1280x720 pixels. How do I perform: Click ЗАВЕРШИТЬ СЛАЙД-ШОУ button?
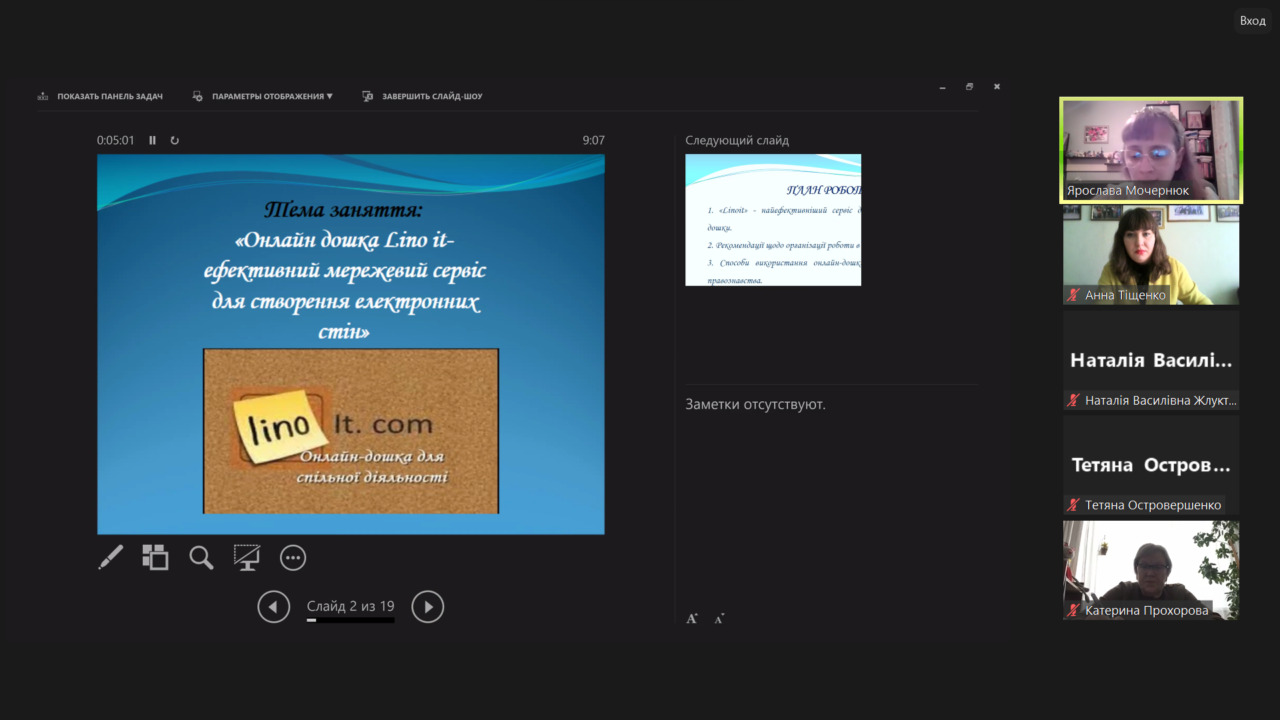[432, 97]
